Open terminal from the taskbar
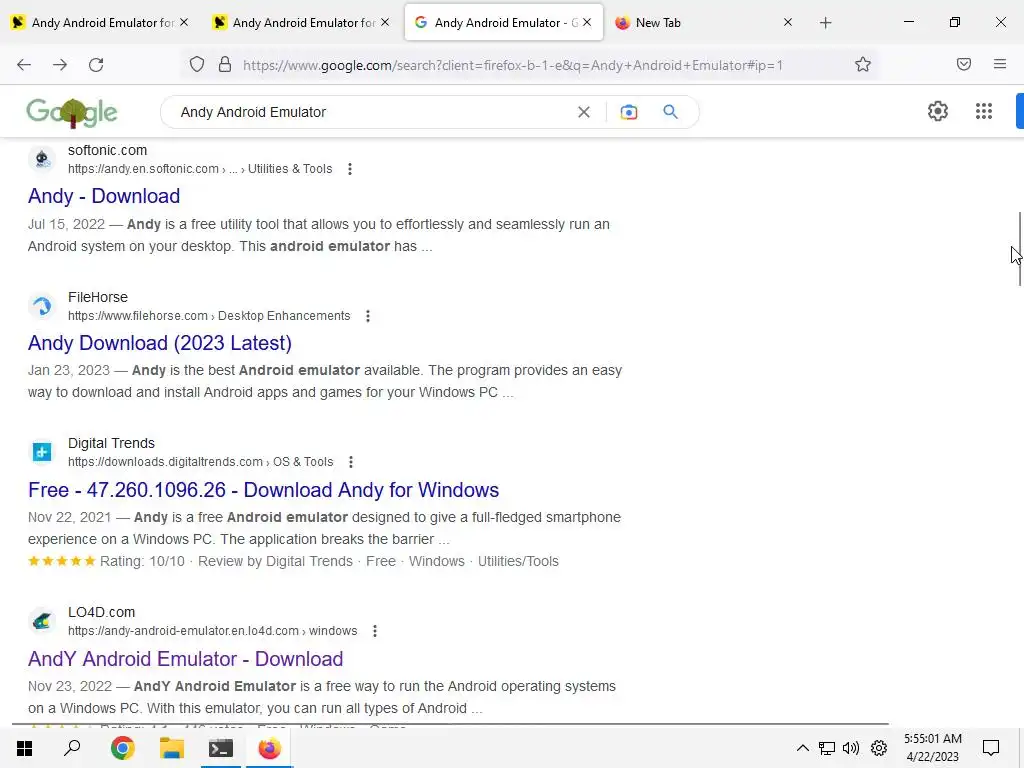 pyautogui.click(x=221, y=748)
